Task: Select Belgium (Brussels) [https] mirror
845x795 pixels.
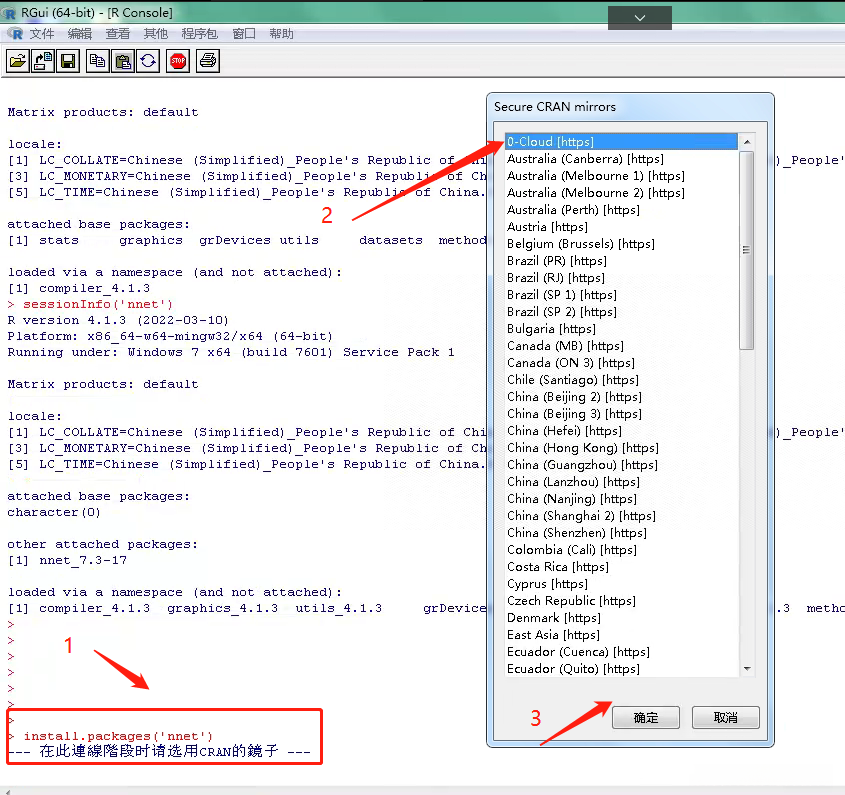Action: [621, 244]
